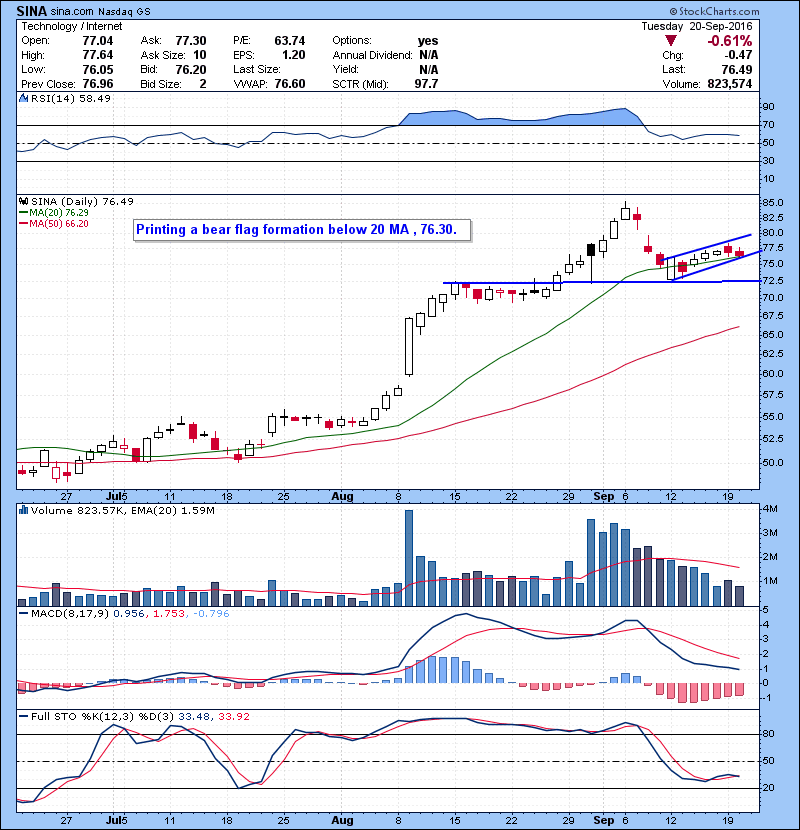Click the bear flag formation annotation box
The image size is (800, 830).
302,230
